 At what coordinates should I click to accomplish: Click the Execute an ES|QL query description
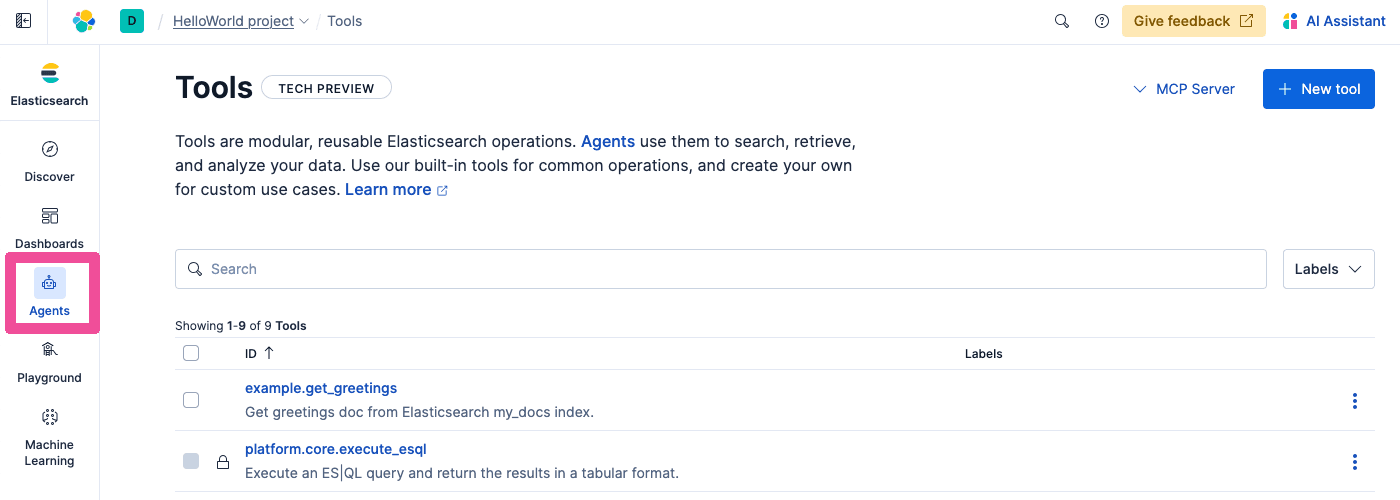pos(462,473)
